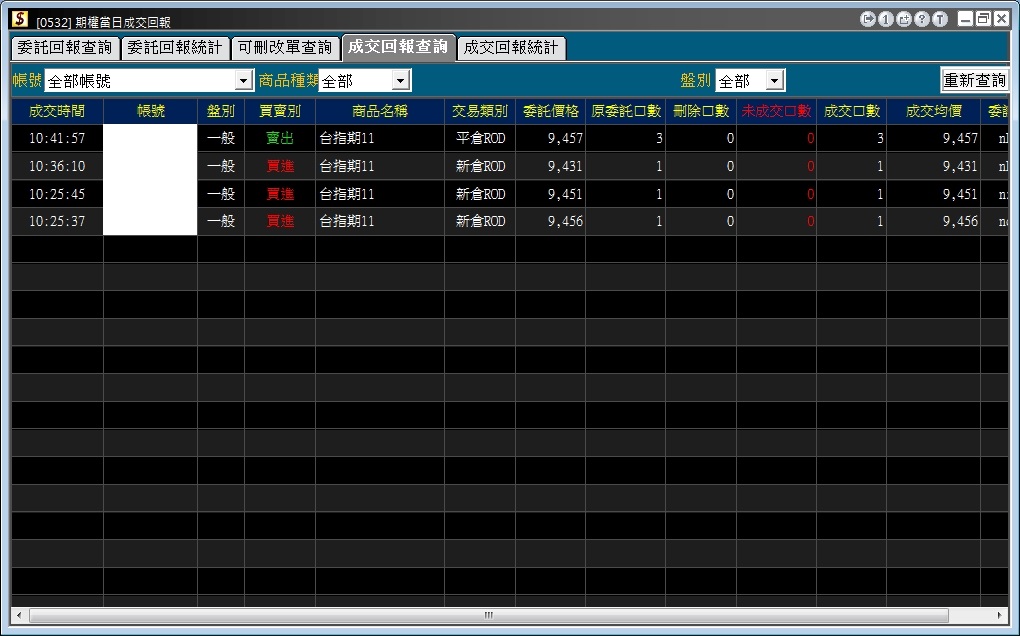Click the 成交均價 column header
Image resolution: width=1020 pixels, height=636 pixels.
click(x=933, y=111)
